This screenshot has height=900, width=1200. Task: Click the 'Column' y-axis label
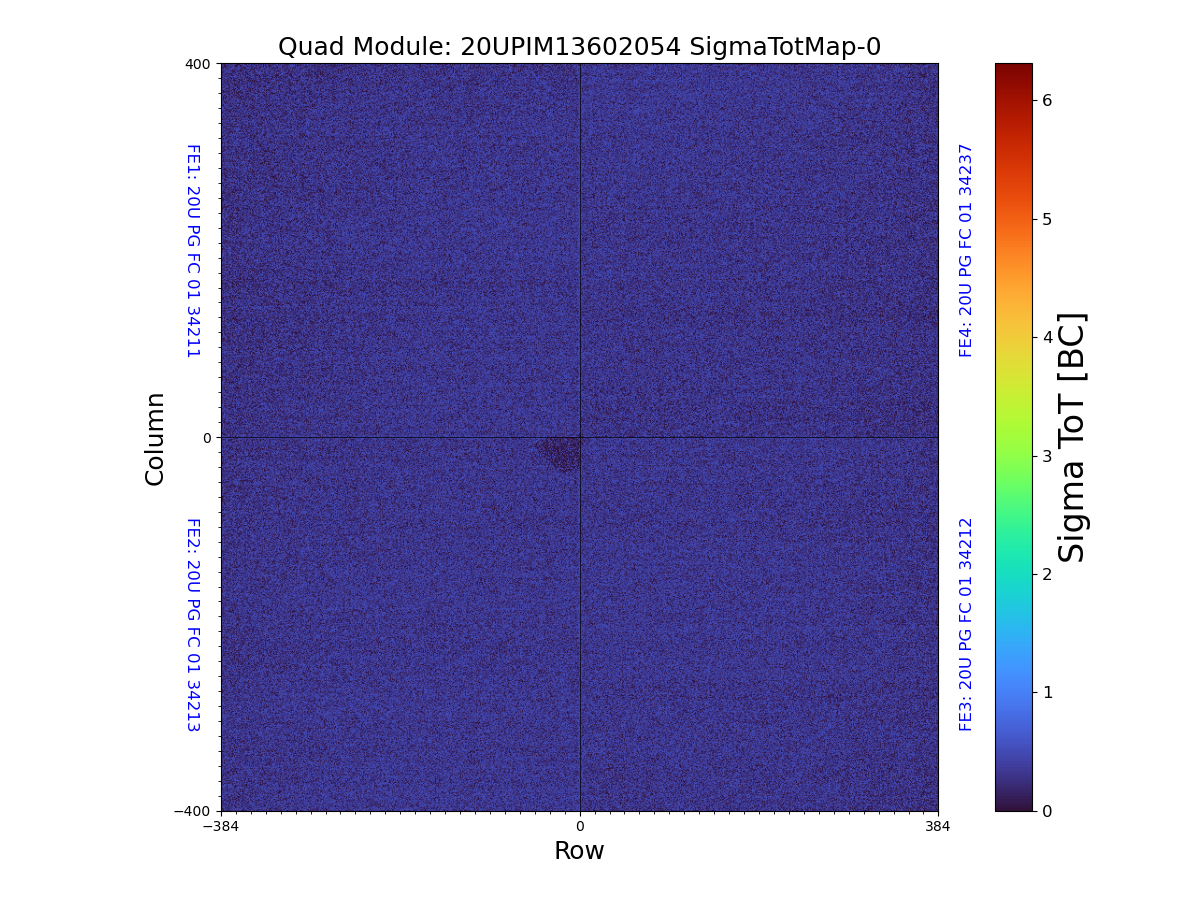pyautogui.click(x=155, y=438)
